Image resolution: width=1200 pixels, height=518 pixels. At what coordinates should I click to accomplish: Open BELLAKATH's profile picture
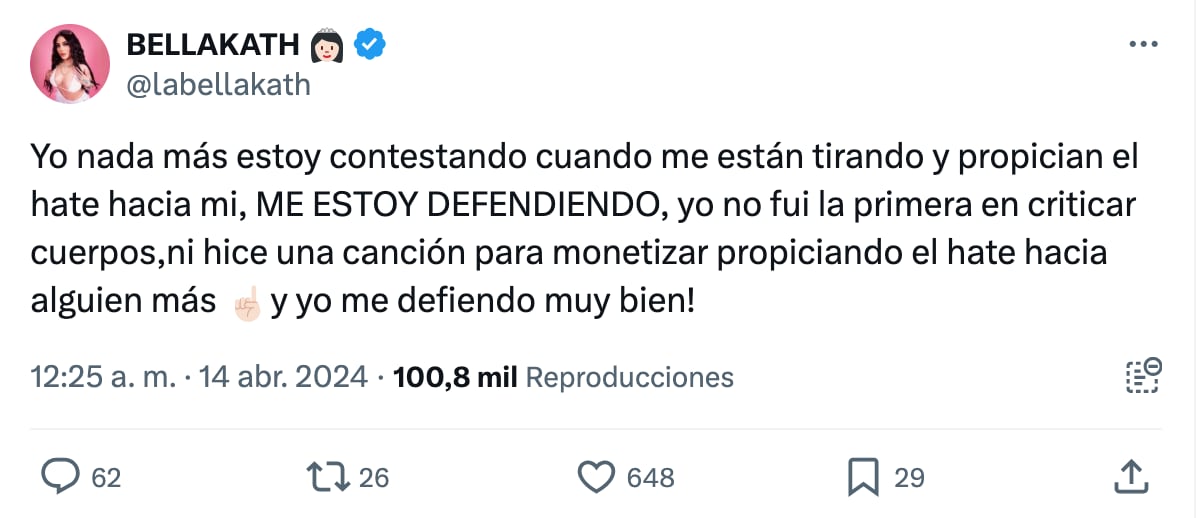[x=70, y=64]
